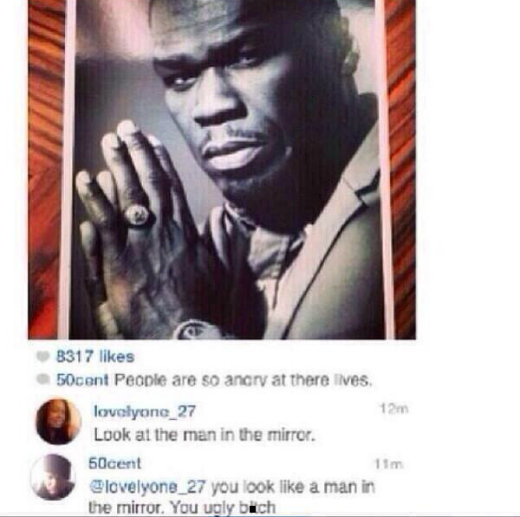The width and height of the screenshot is (520, 517).
Task: Open 50cent profile from the caption username
Action: coord(82,380)
